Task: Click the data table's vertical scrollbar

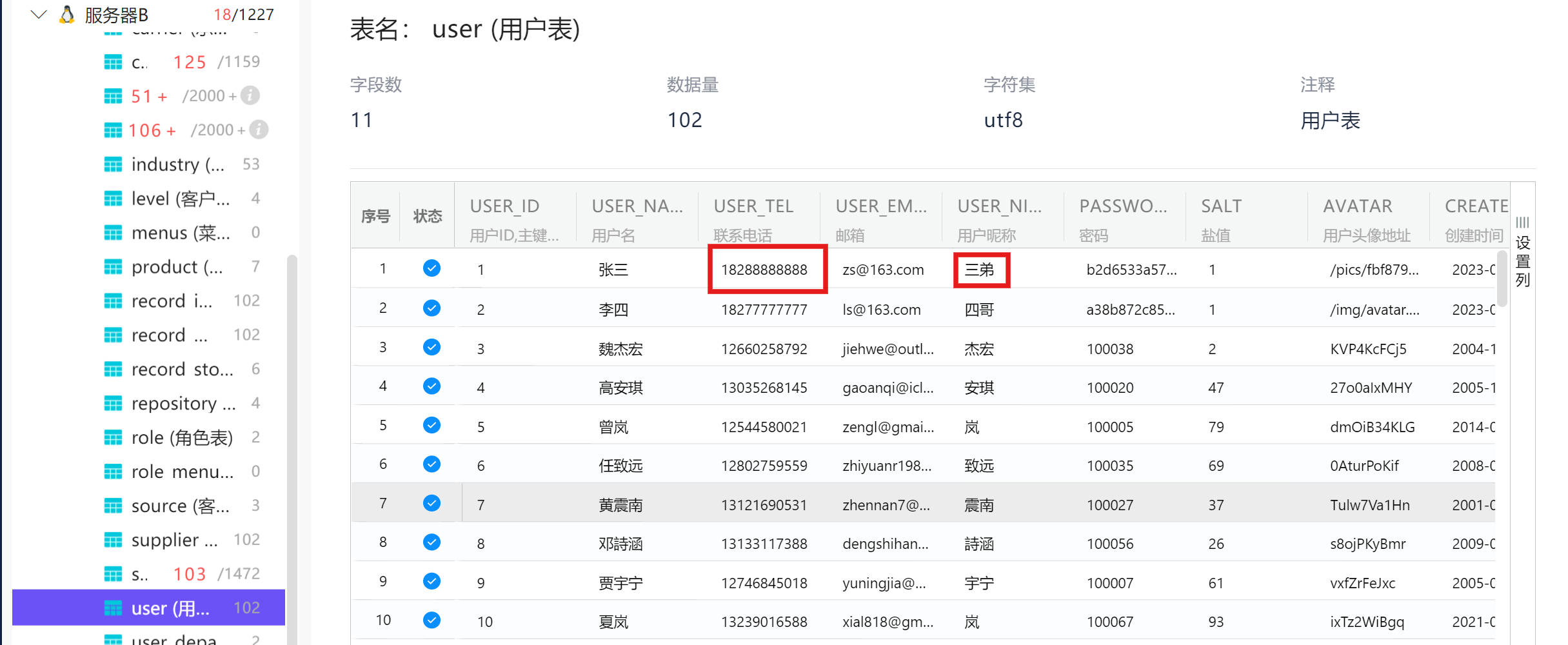Action: (1502, 277)
